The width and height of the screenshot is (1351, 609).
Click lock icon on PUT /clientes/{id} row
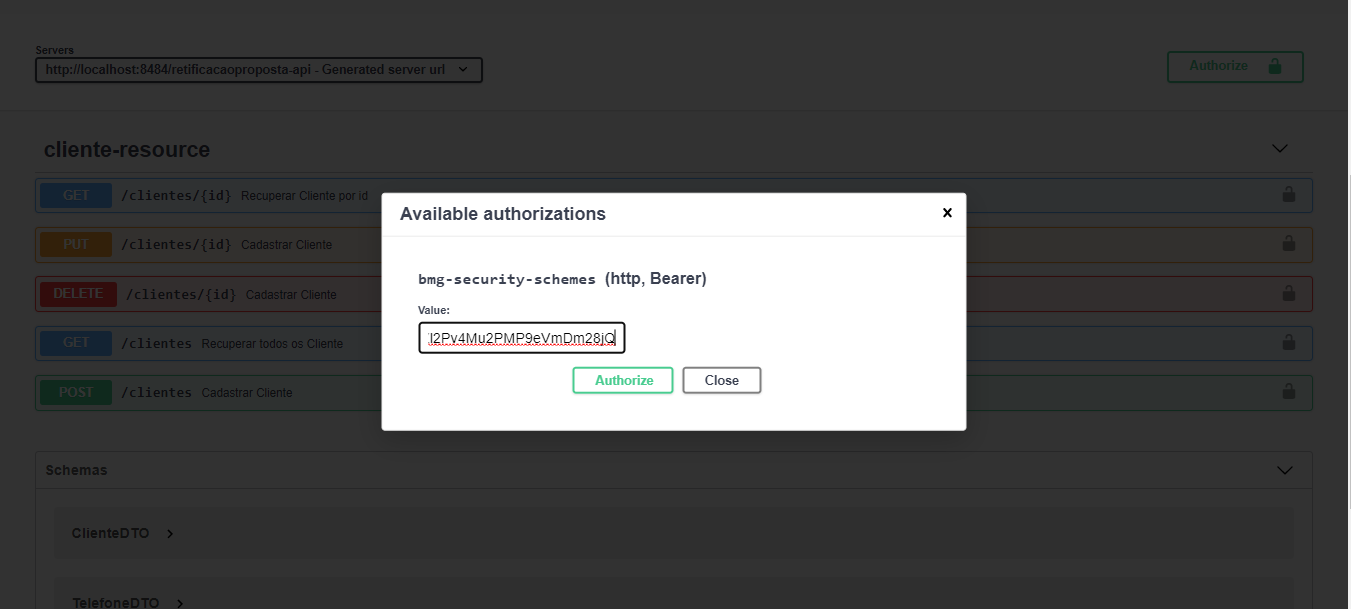1289,243
